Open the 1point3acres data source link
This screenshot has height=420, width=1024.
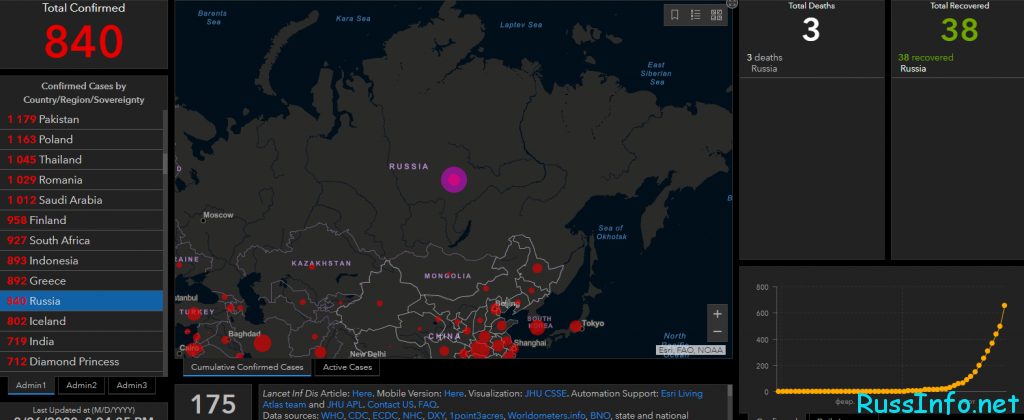click(x=479, y=415)
